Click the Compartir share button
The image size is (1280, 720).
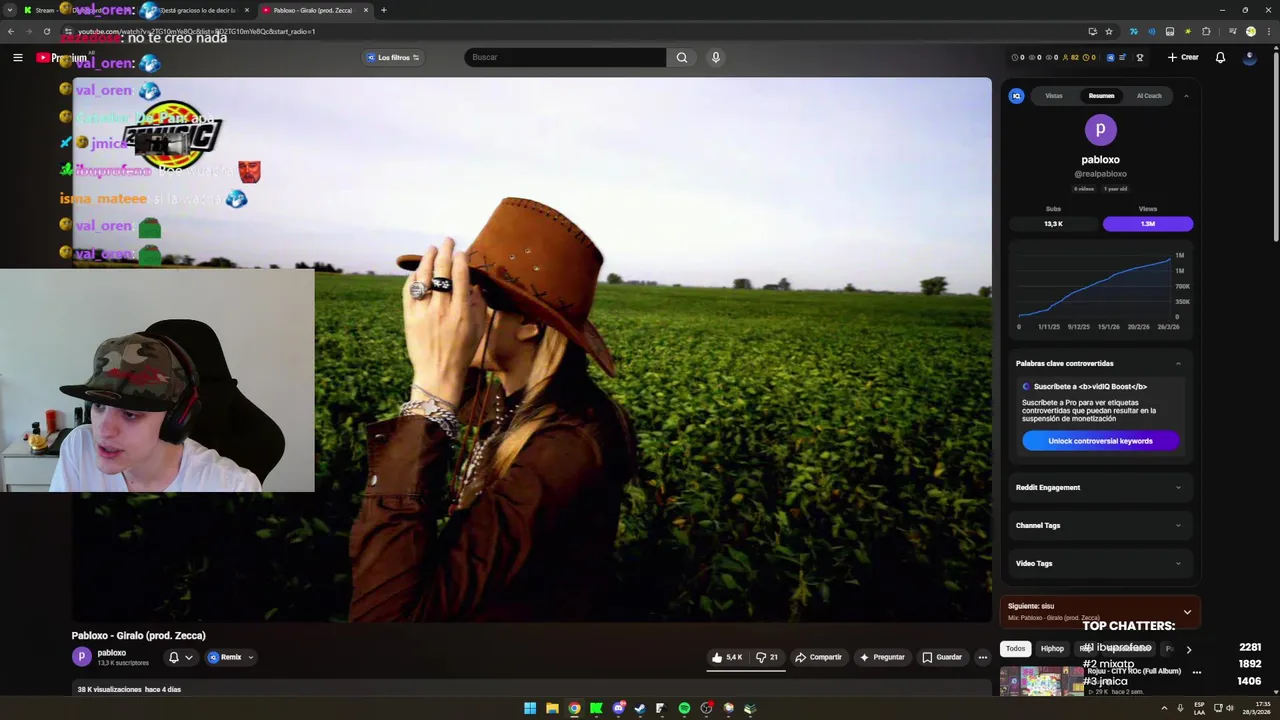818,657
